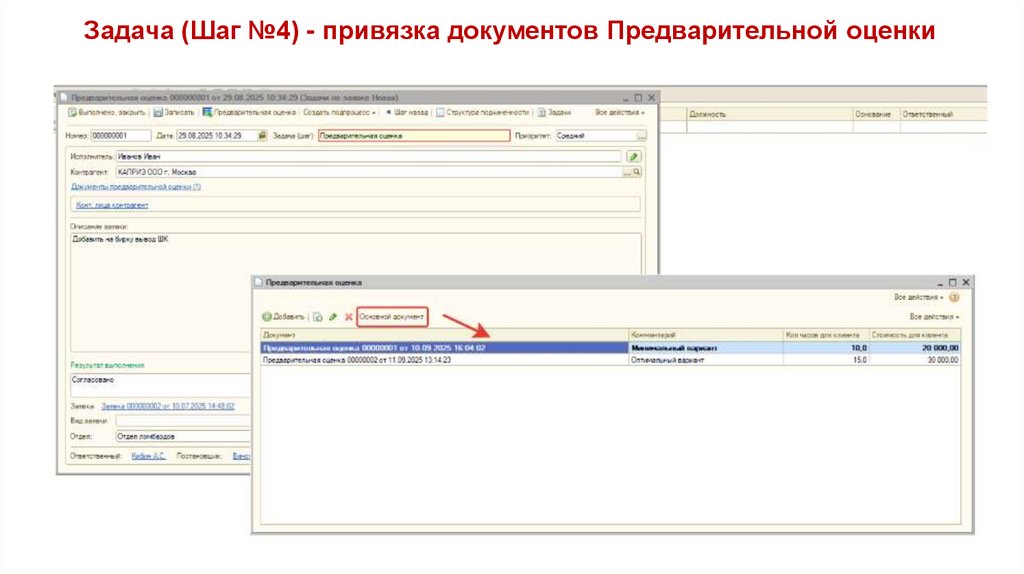Image resolution: width=1024 pixels, height=574 pixels.
Task: Open the 'Приоритет' selection button
Action: pyautogui.click(x=642, y=136)
